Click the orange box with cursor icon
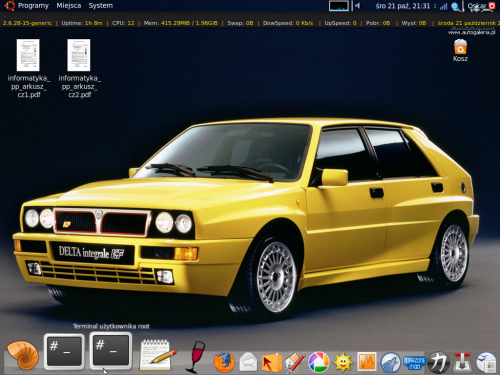The image size is (500, 375). coord(271,362)
